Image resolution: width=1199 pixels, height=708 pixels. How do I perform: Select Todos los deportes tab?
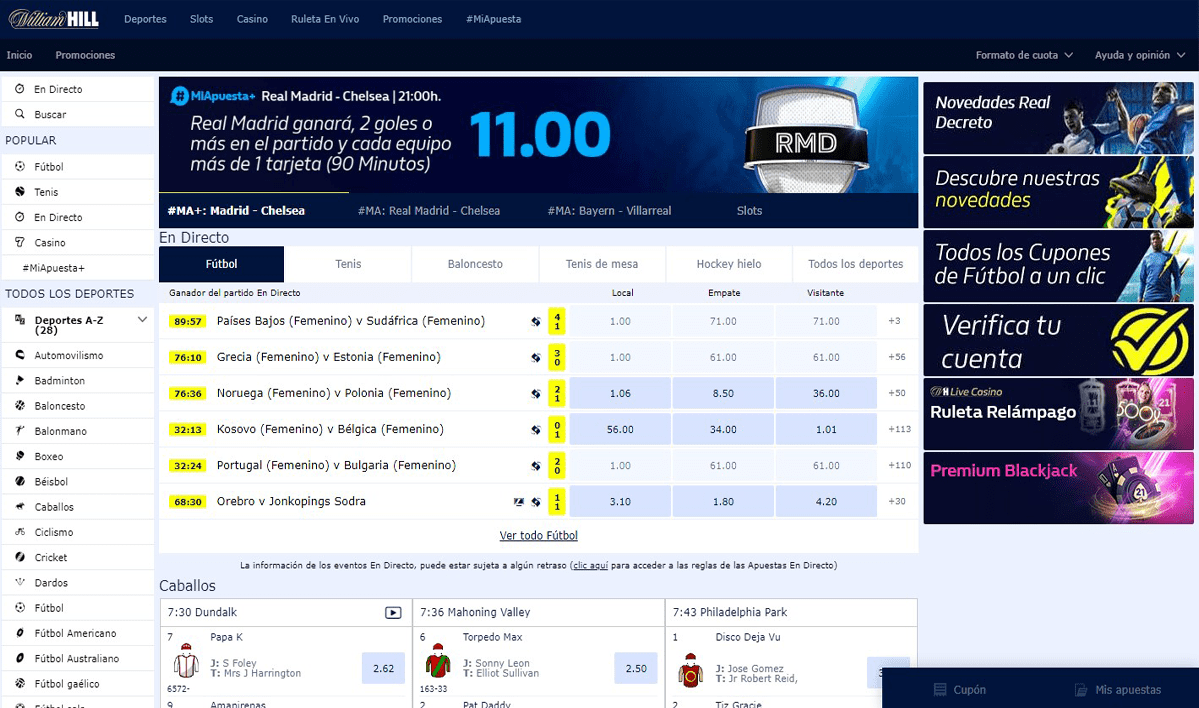pos(856,264)
